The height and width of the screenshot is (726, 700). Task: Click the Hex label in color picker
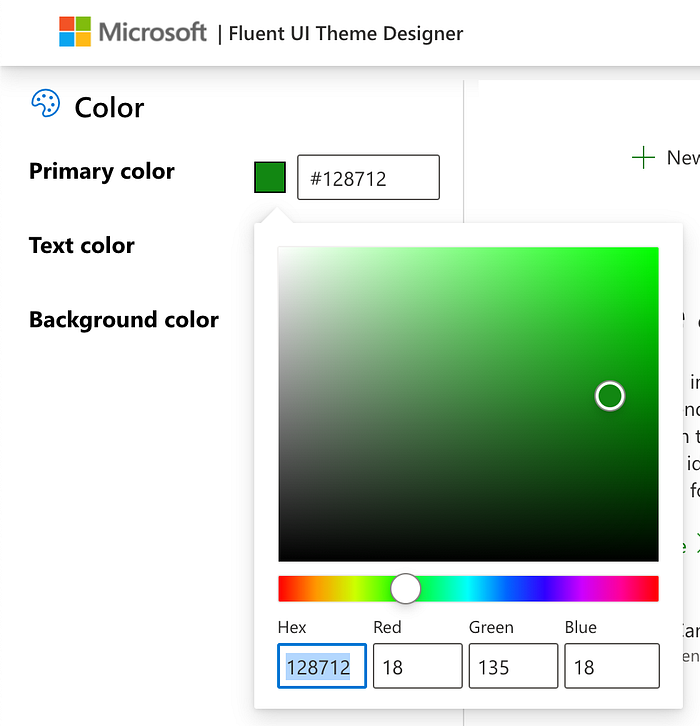[292, 627]
